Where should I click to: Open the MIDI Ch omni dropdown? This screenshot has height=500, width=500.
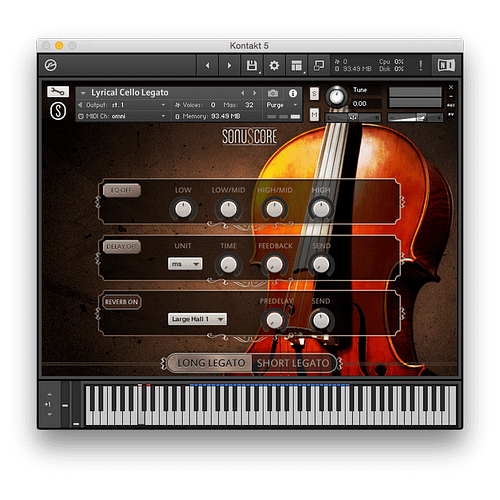pos(122,116)
